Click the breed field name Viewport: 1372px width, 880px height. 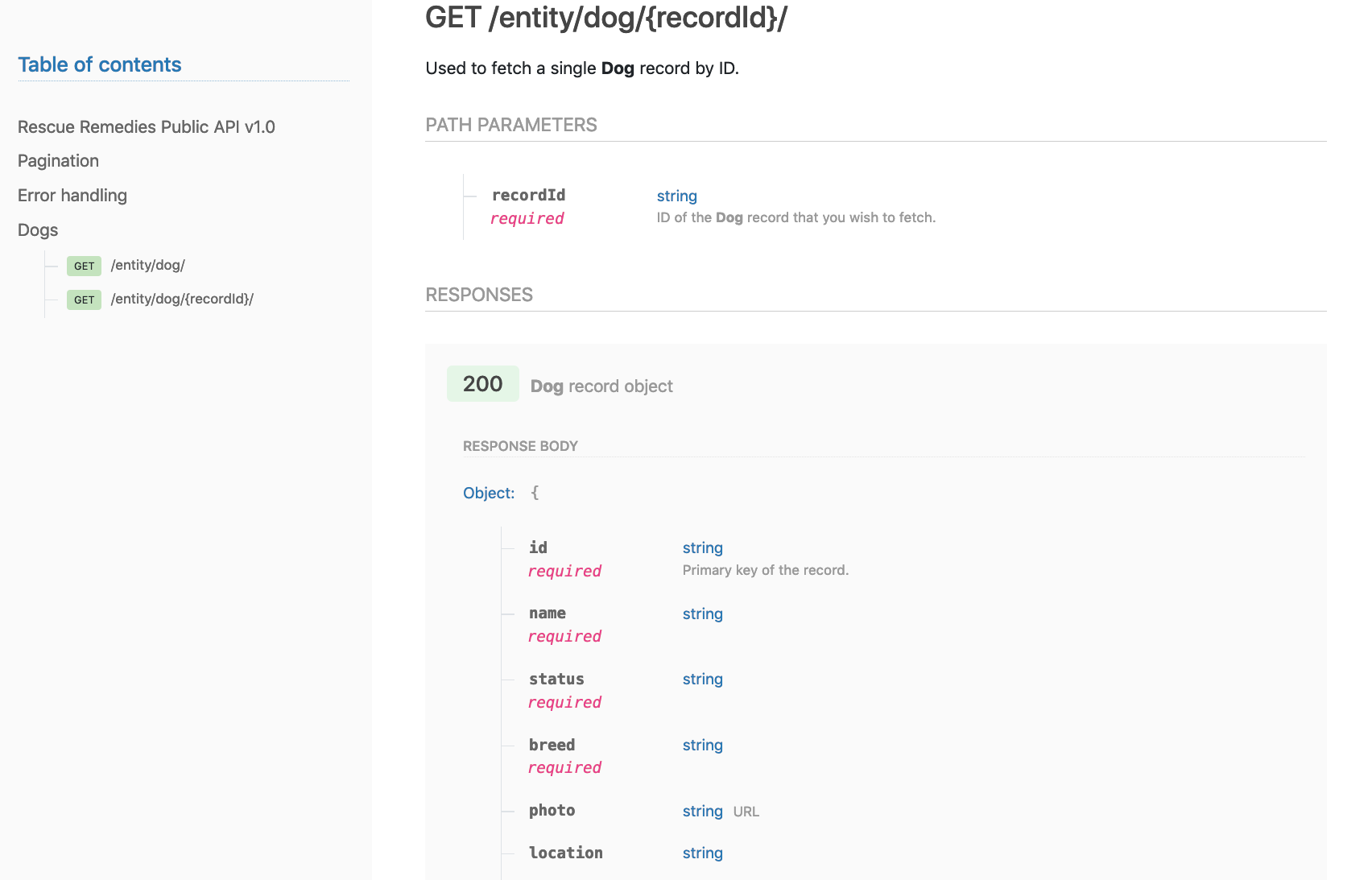tap(552, 745)
